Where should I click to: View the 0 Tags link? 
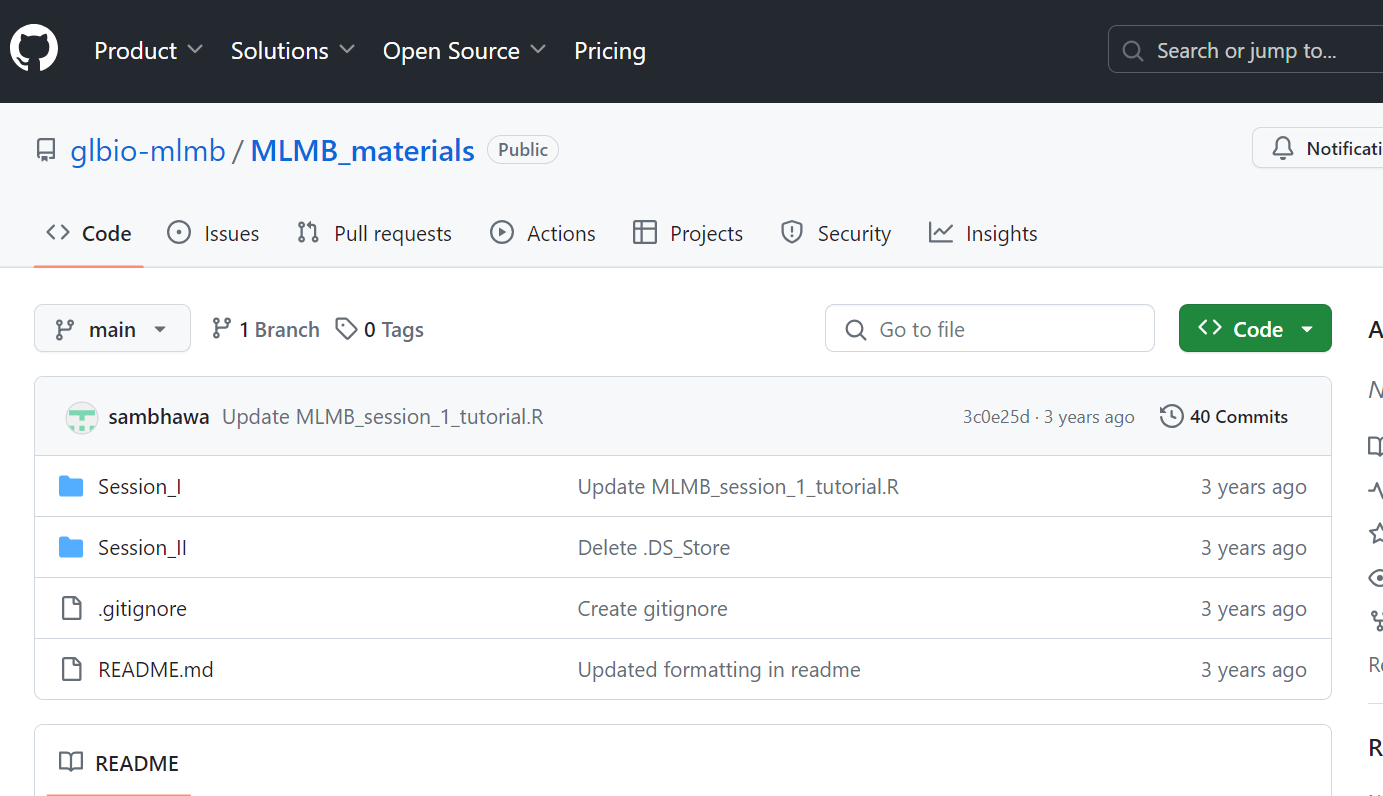point(379,329)
